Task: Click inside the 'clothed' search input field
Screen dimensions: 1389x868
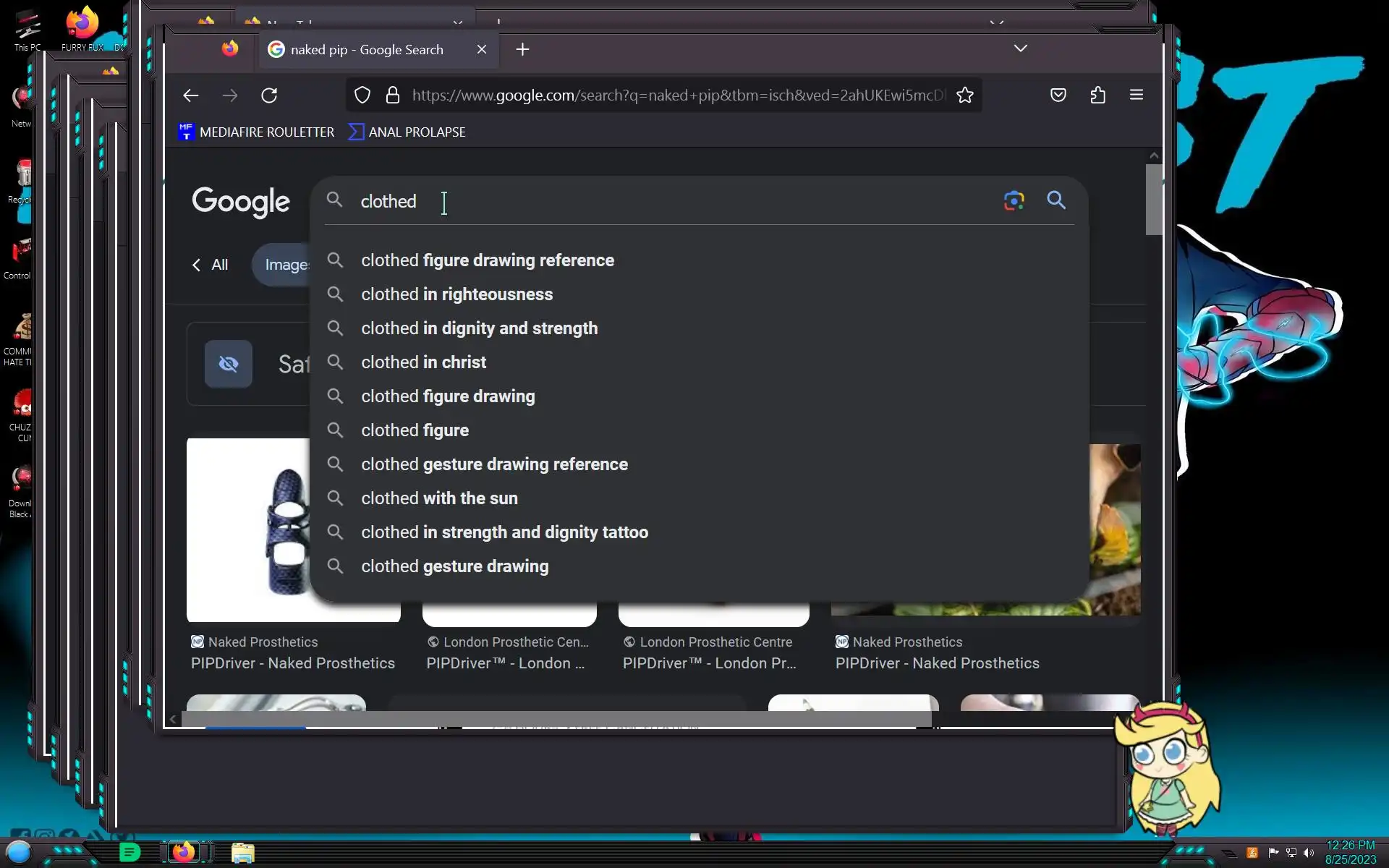Action: click(x=651, y=201)
